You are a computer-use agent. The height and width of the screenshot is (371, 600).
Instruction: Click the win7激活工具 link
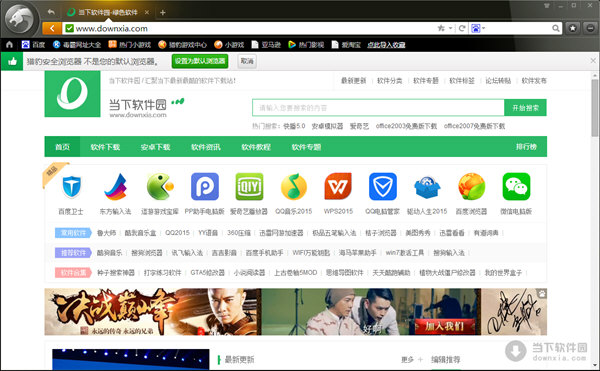405,253
